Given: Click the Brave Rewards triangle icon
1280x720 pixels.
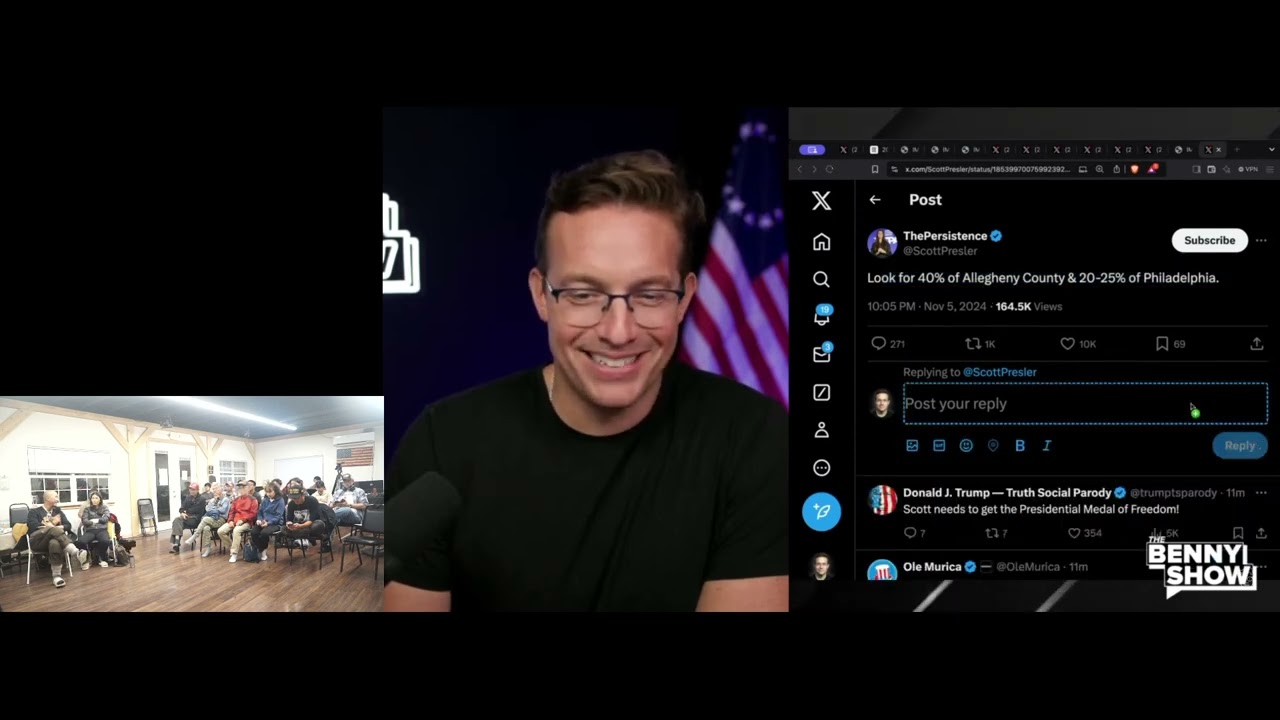Looking at the screenshot, I should (1152, 168).
